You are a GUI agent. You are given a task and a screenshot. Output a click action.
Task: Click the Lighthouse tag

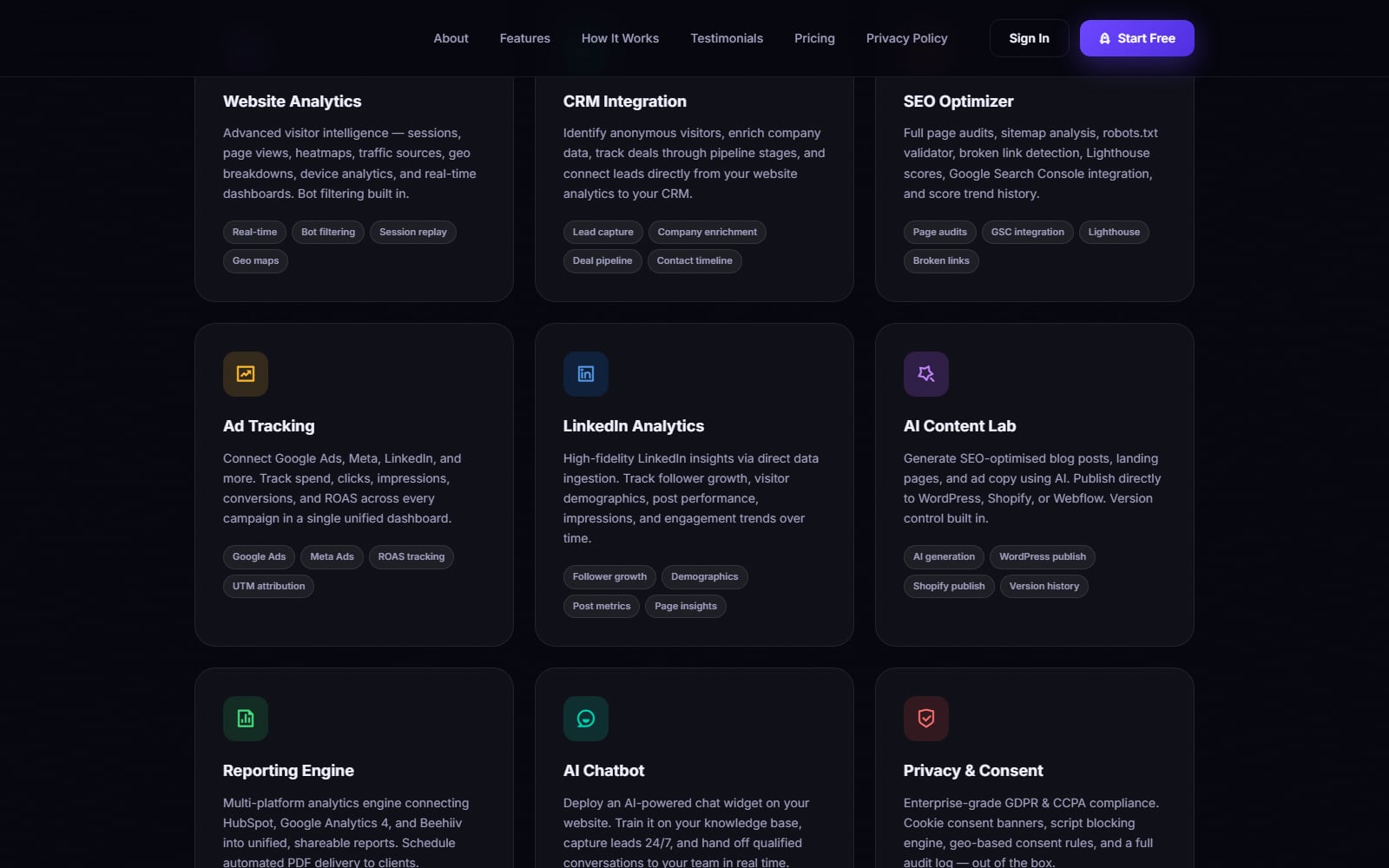pos(1114,232)
